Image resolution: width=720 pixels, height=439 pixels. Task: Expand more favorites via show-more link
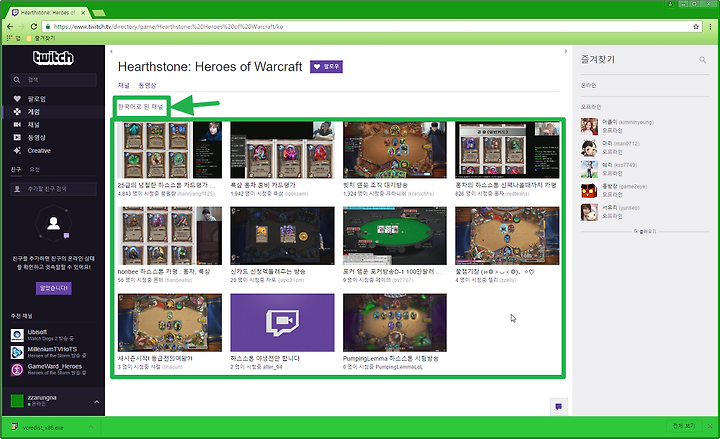point(645,231)
